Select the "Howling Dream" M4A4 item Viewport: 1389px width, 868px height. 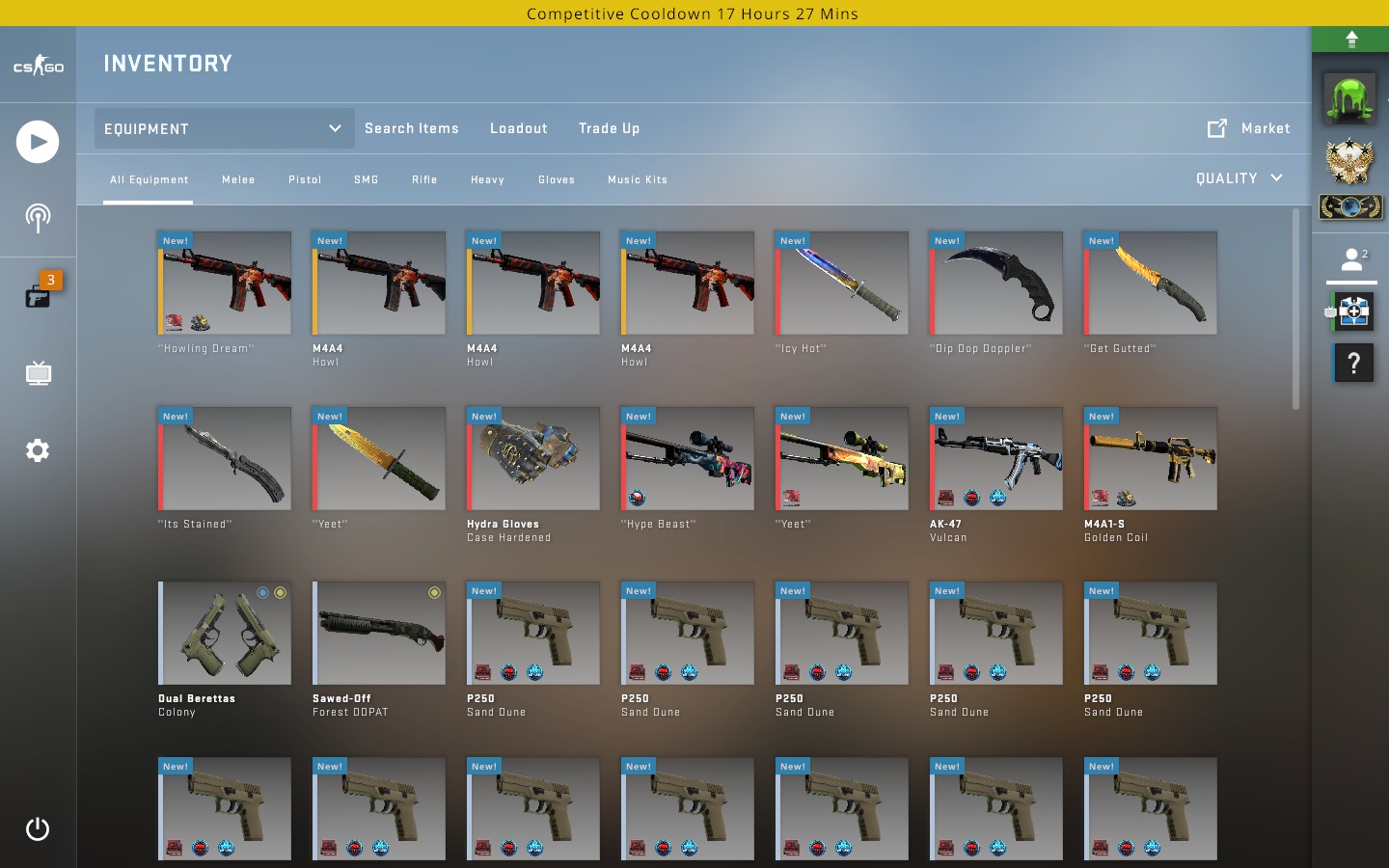pos(225,283)
